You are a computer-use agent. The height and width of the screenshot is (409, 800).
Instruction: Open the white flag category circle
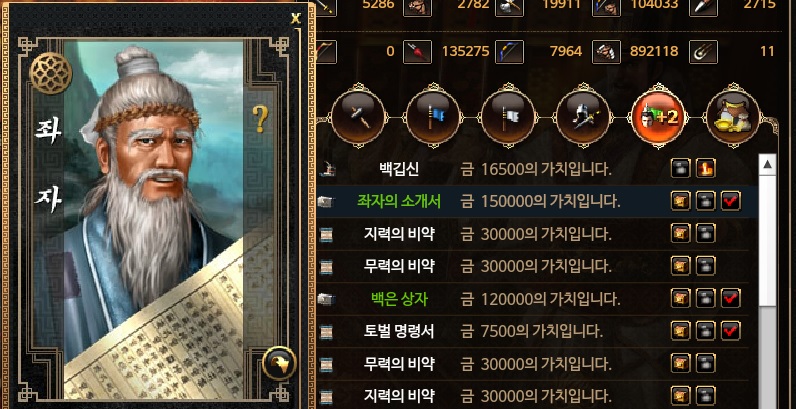[x=508, y=116]
